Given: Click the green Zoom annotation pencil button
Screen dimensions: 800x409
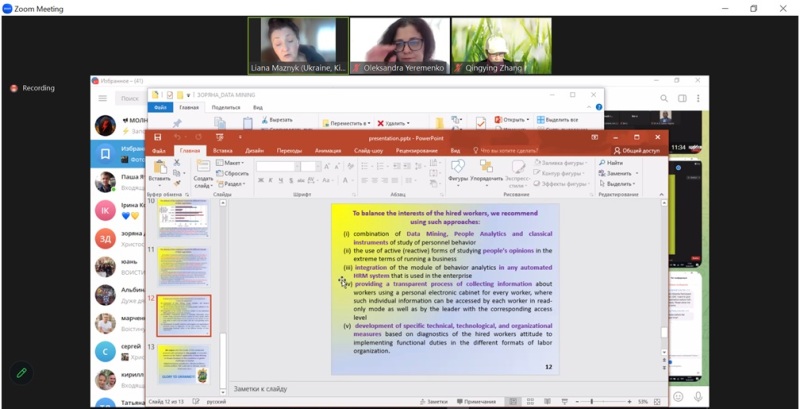Looking at the screenshot, I should [x=21, y=372].
